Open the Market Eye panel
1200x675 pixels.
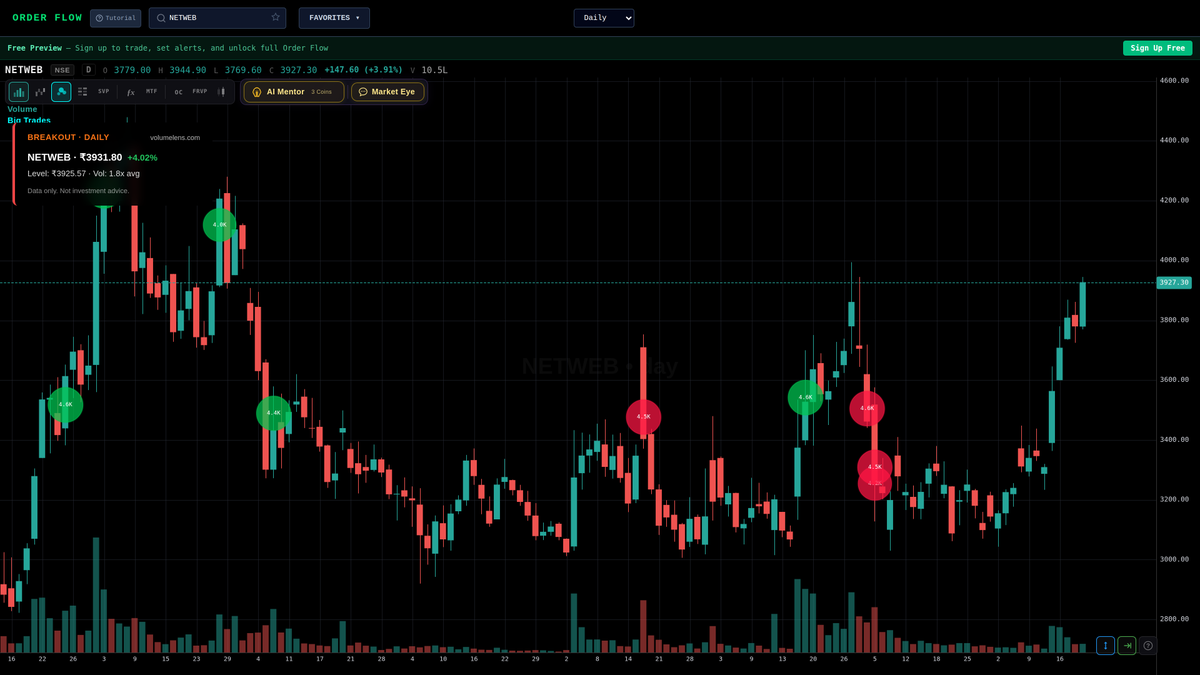coord(387,91)
